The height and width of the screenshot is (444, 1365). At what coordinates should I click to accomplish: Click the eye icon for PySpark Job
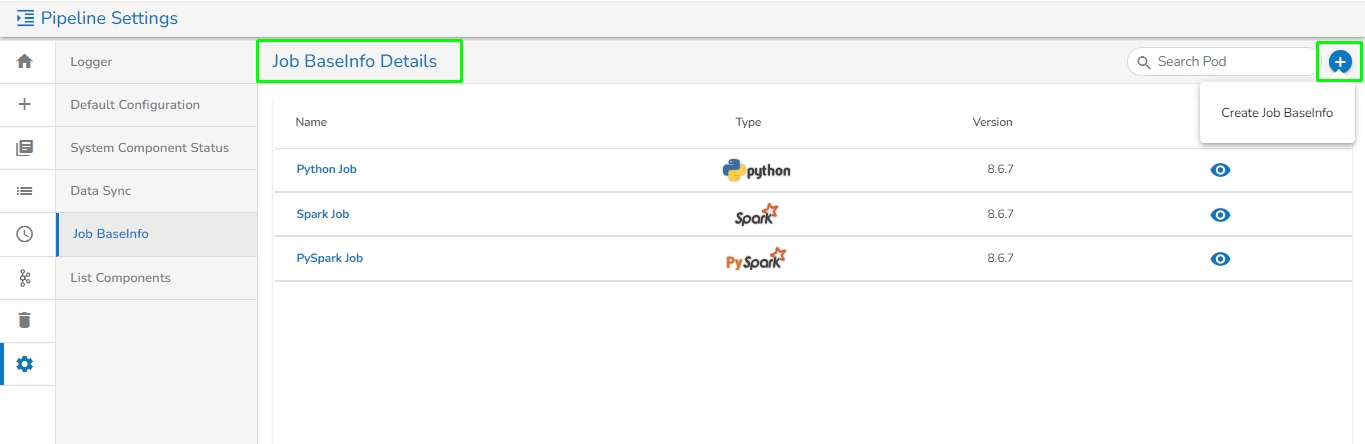click(x=1220, y=259)
